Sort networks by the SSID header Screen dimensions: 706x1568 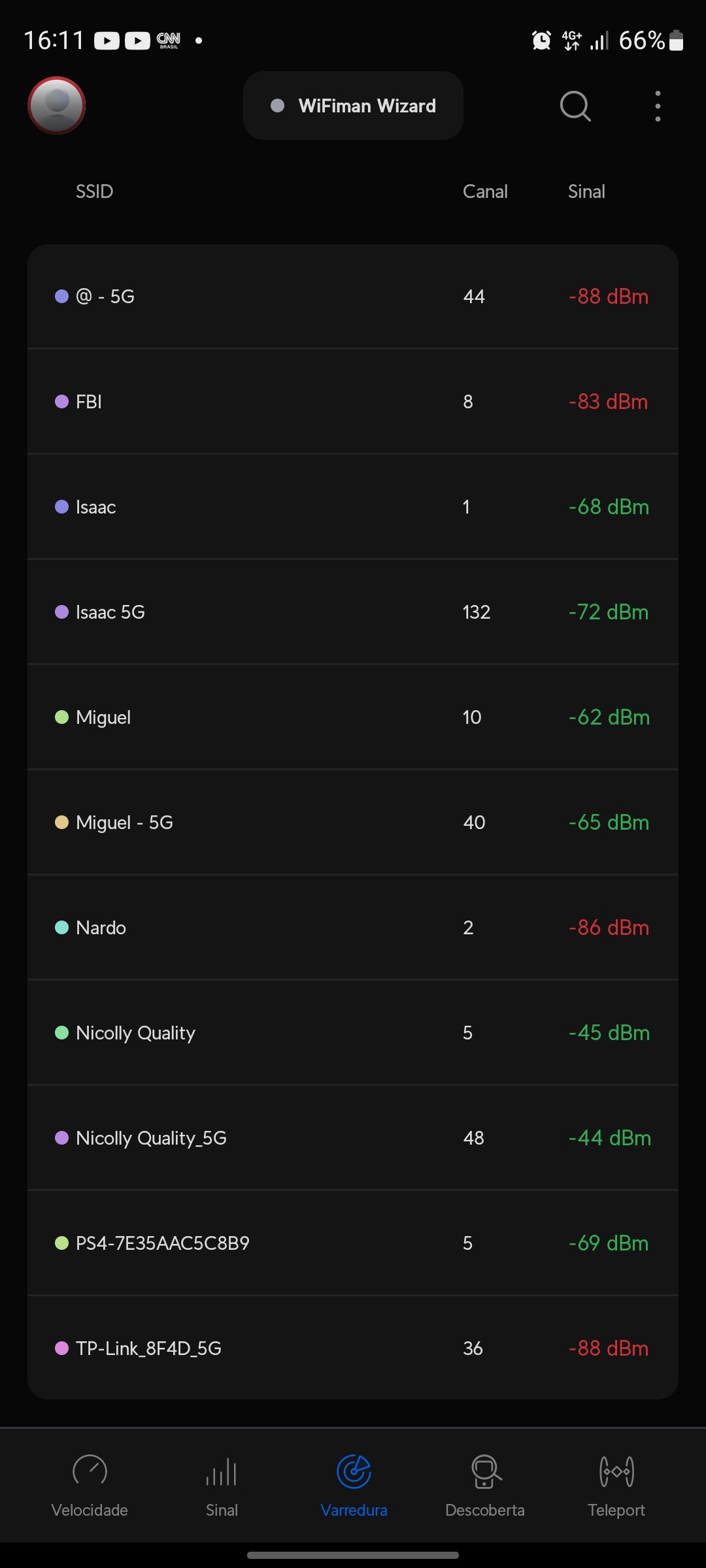[95, 191]
